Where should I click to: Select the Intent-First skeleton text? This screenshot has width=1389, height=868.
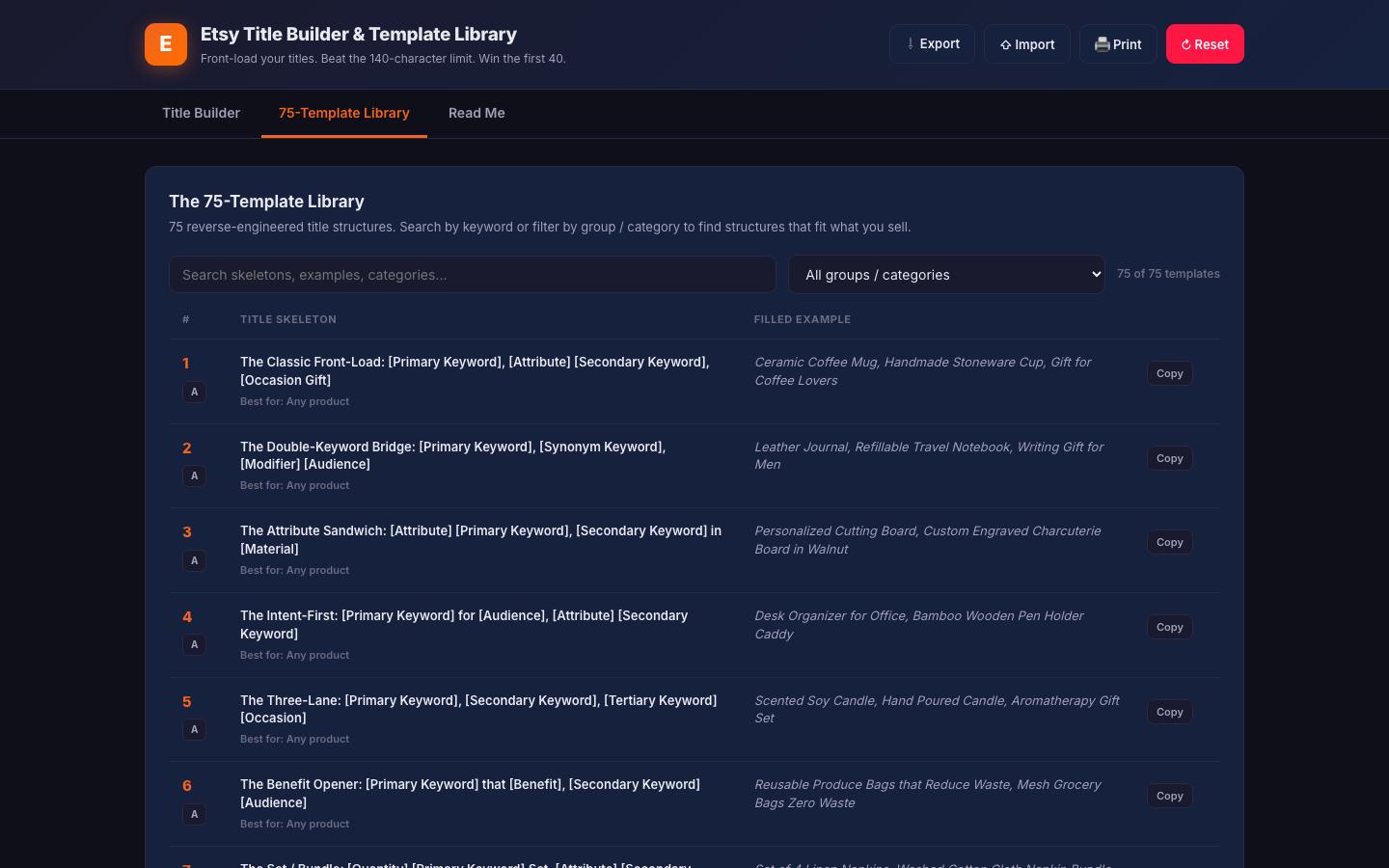click(464, 625)
